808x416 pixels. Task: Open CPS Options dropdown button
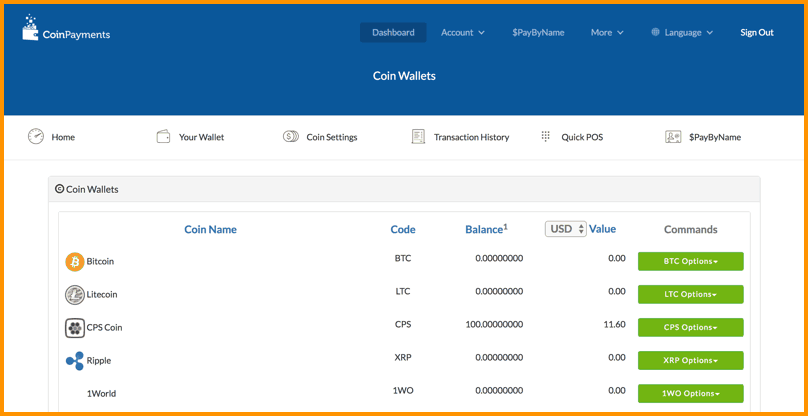point(691,327)
